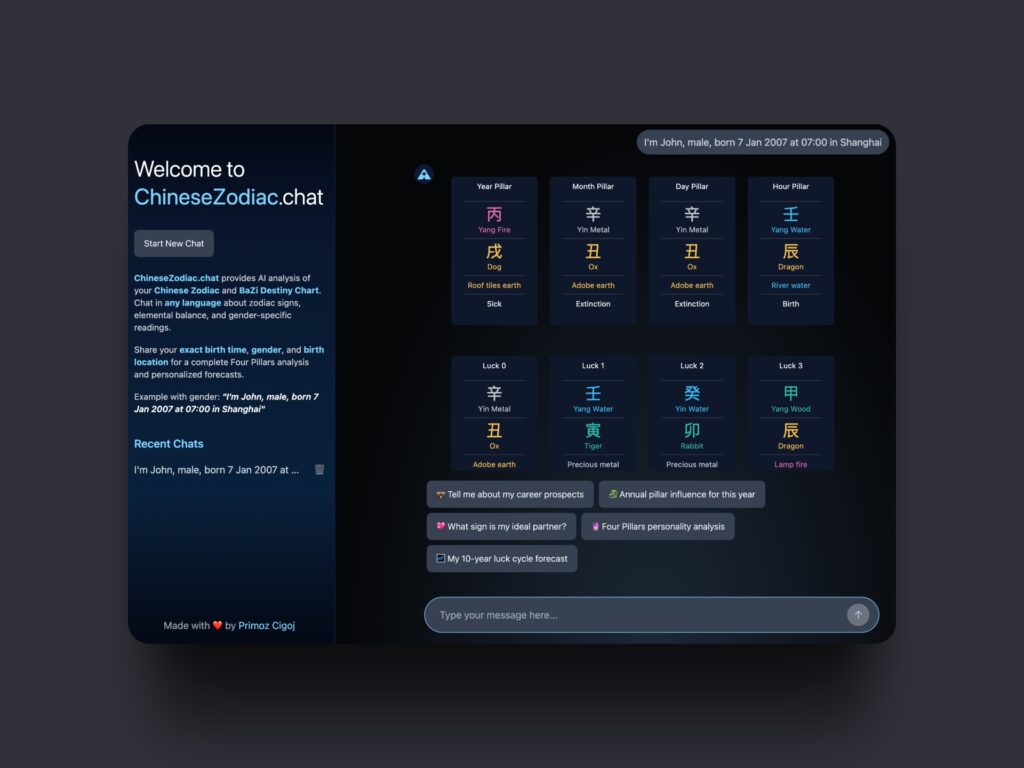Click the Year Pillar header

(494, 186)
